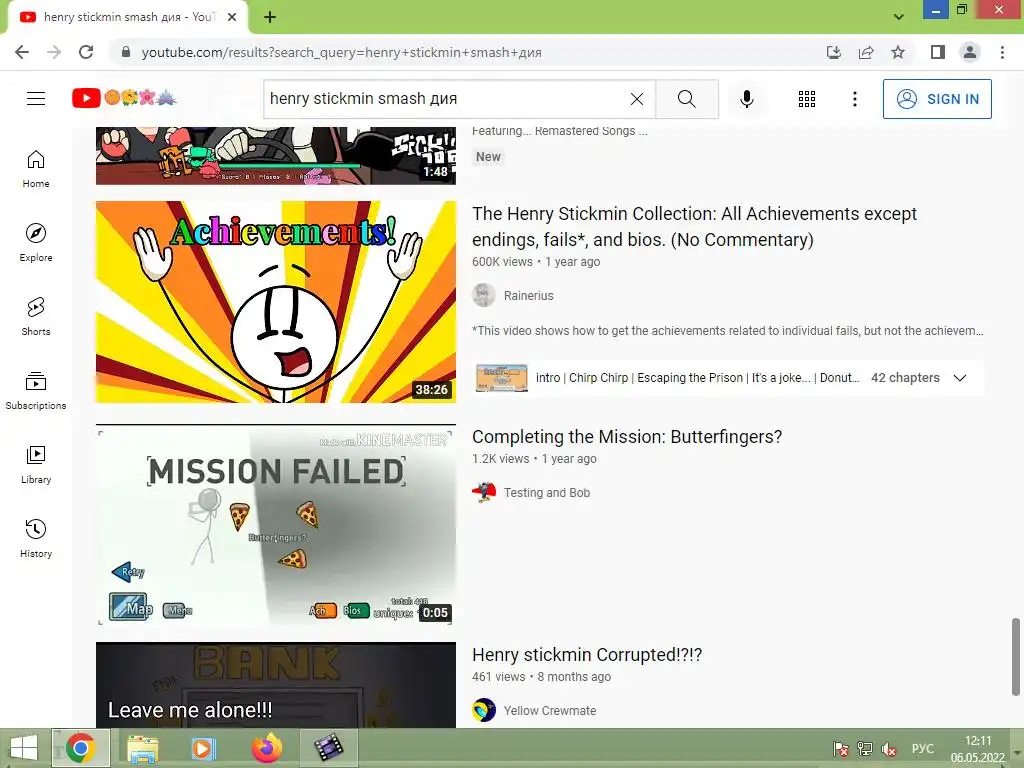Expand the 42 chapters chevron
The height and width of the screenshot is (768, 1024).
(x=959, y=378)
